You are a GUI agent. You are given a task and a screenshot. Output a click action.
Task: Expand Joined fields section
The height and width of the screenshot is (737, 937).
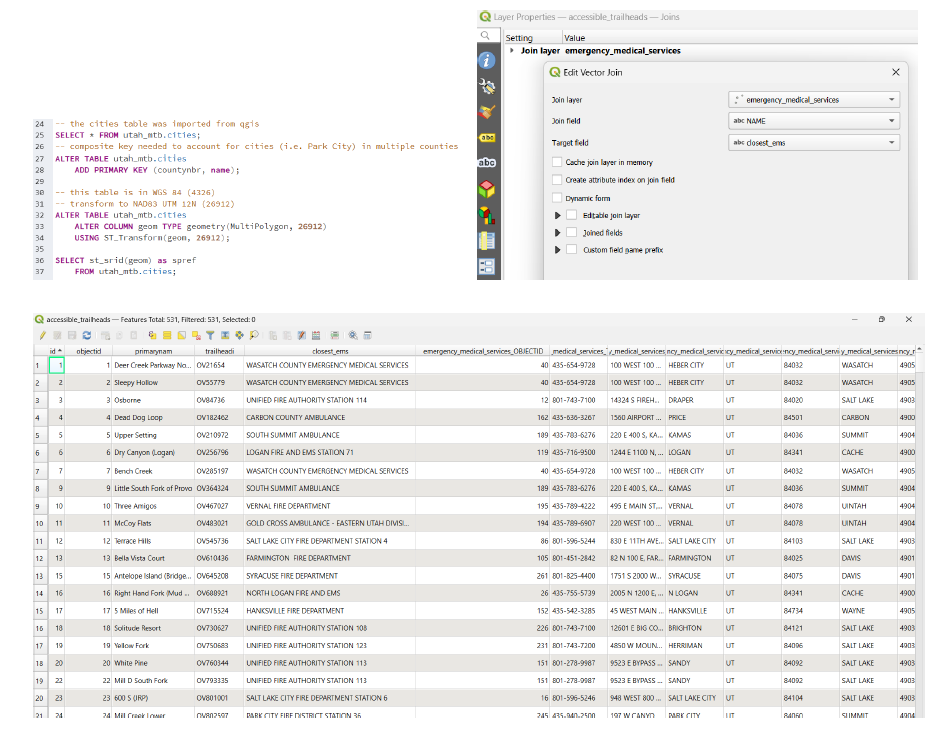pyautogui.click(x=557, y=233)
